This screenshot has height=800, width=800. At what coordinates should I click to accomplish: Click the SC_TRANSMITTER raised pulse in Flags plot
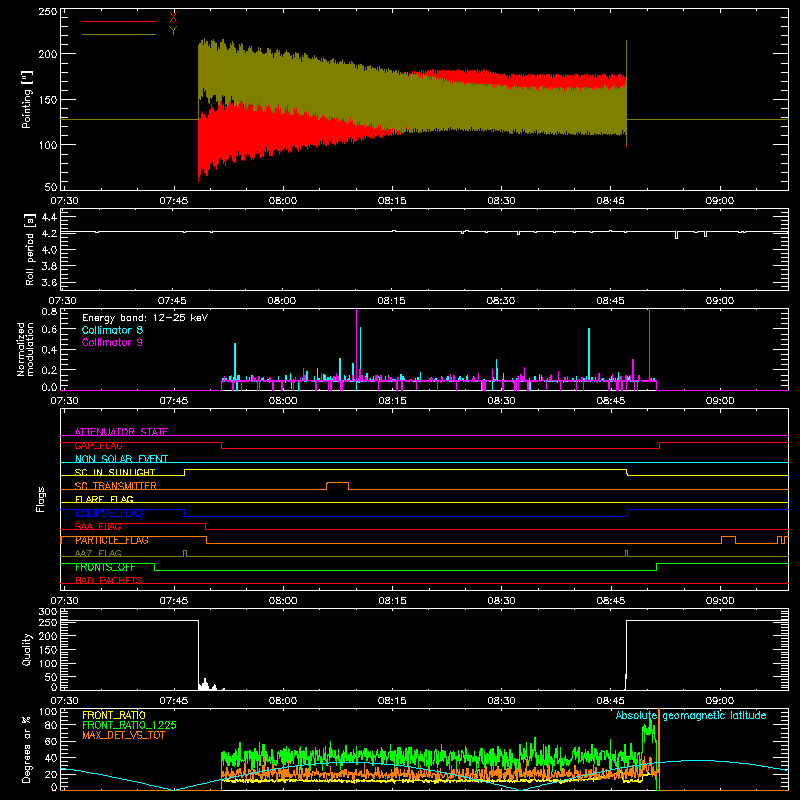(338, 485)
